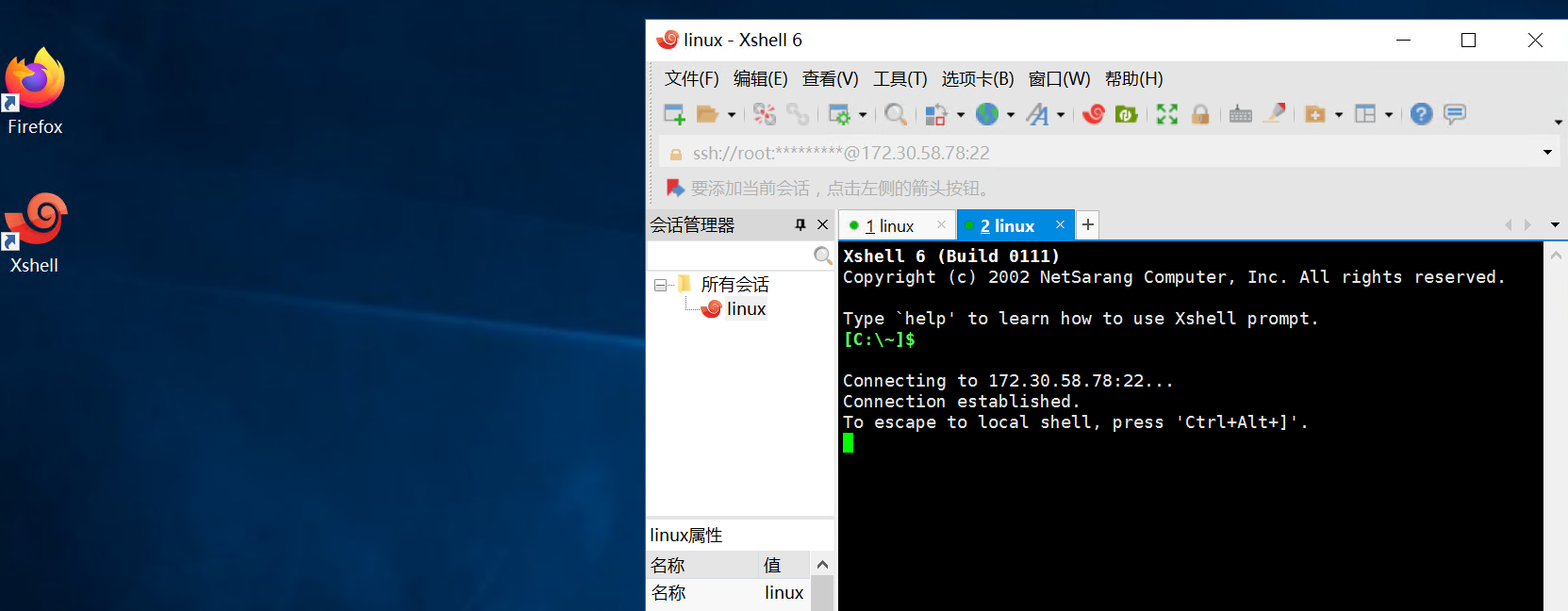Click the 'linux' value cell in properties
This screenshot has height=611, width=1568.
point(784,593)
